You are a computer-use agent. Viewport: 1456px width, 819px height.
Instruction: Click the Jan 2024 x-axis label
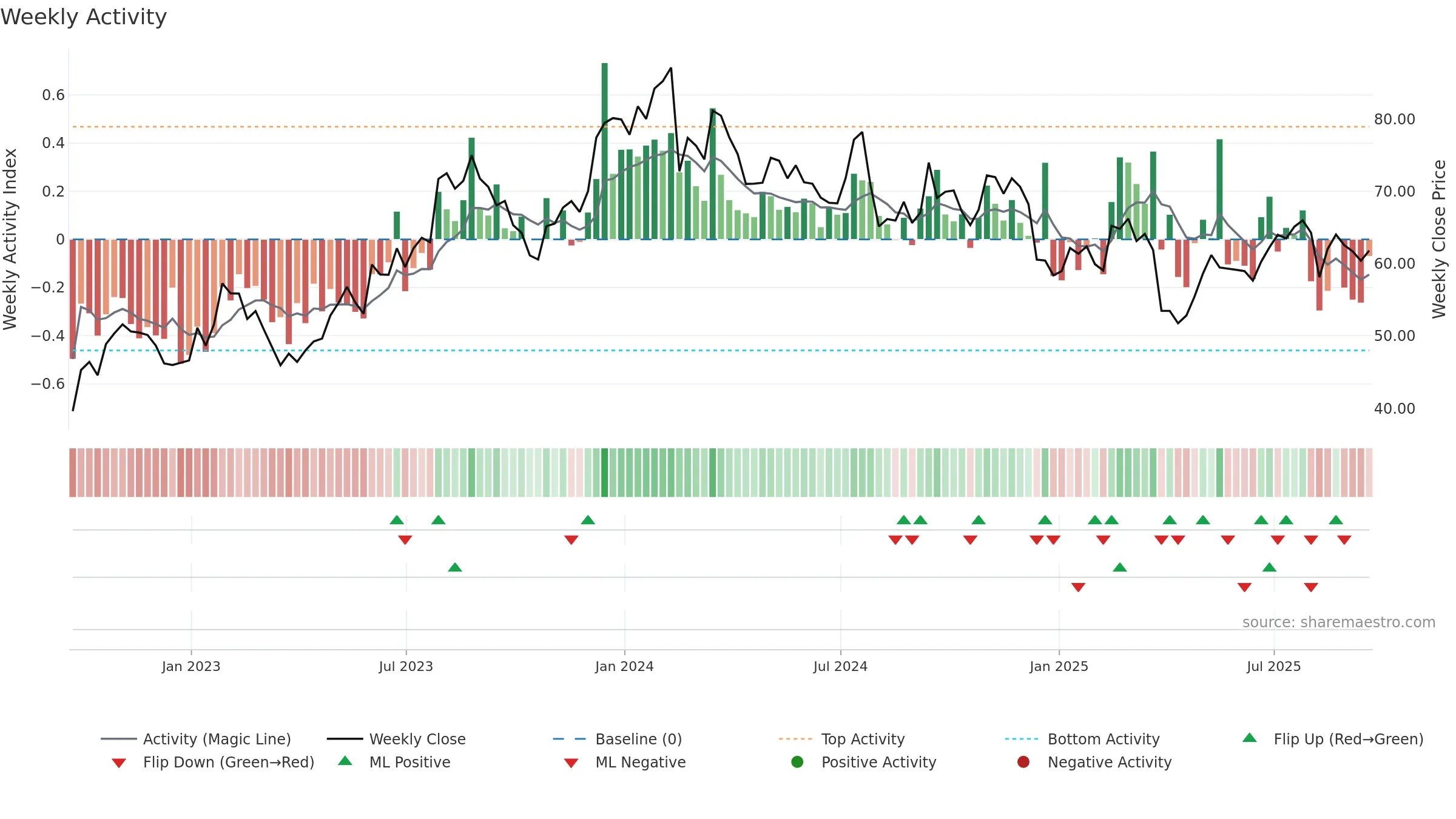pyautogui.click(x=624, y=666)
